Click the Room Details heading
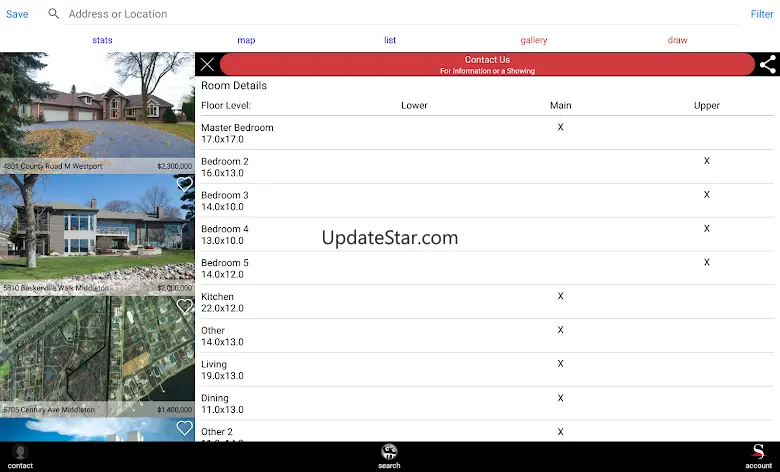This screenshot has width=780, height=472. click(x=234, y=86)
